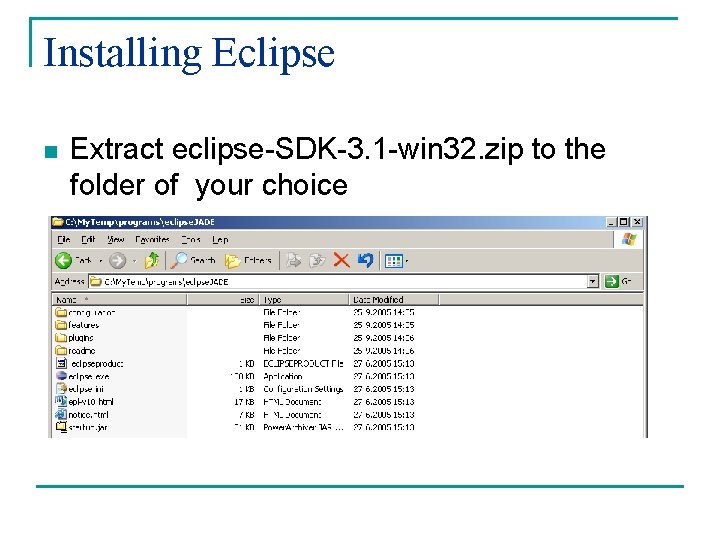
Task: Open the View menu
Action: (116, 240)
